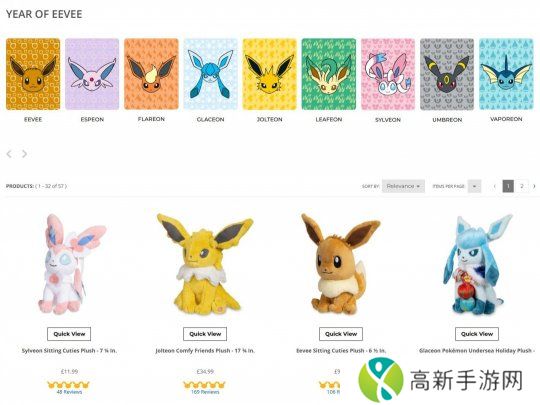Open the Sort By Relevance dropdown
The width and height of the screenshot is (540, 405).
pos(403,186)
